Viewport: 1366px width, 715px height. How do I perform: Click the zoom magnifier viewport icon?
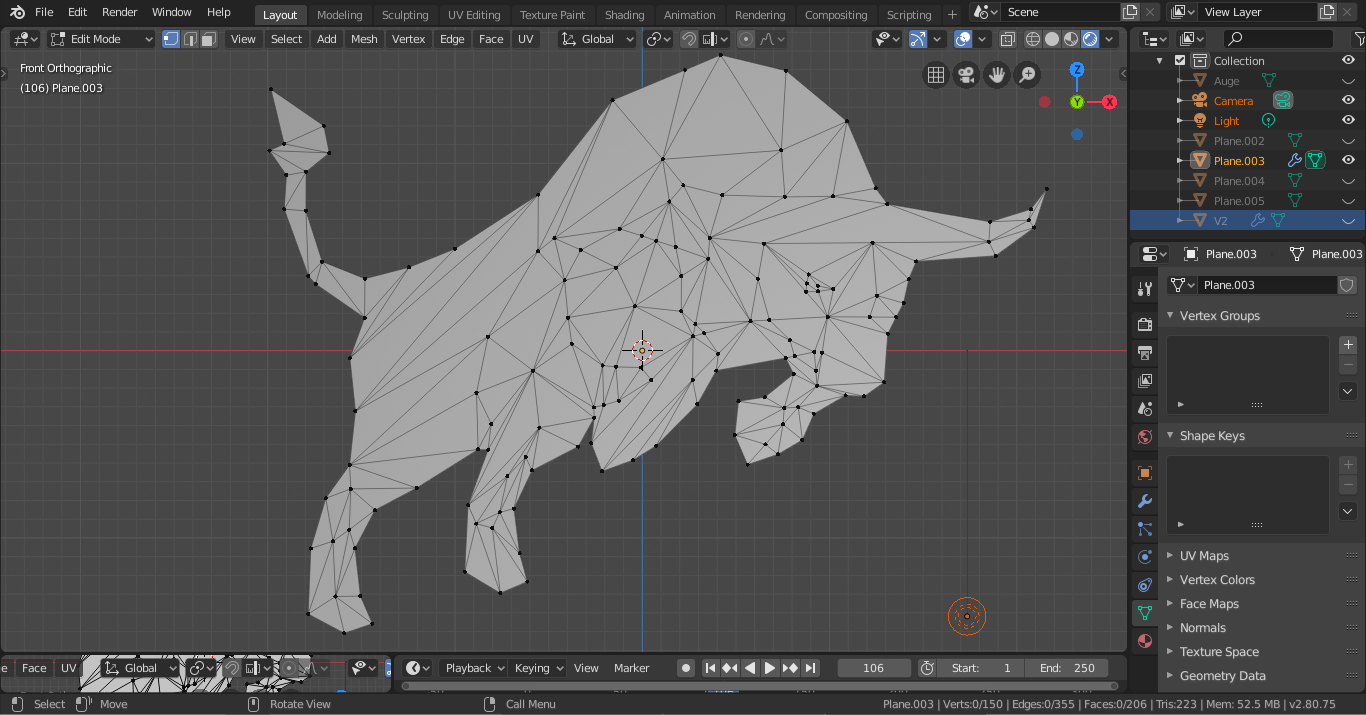coord(1027,75)
